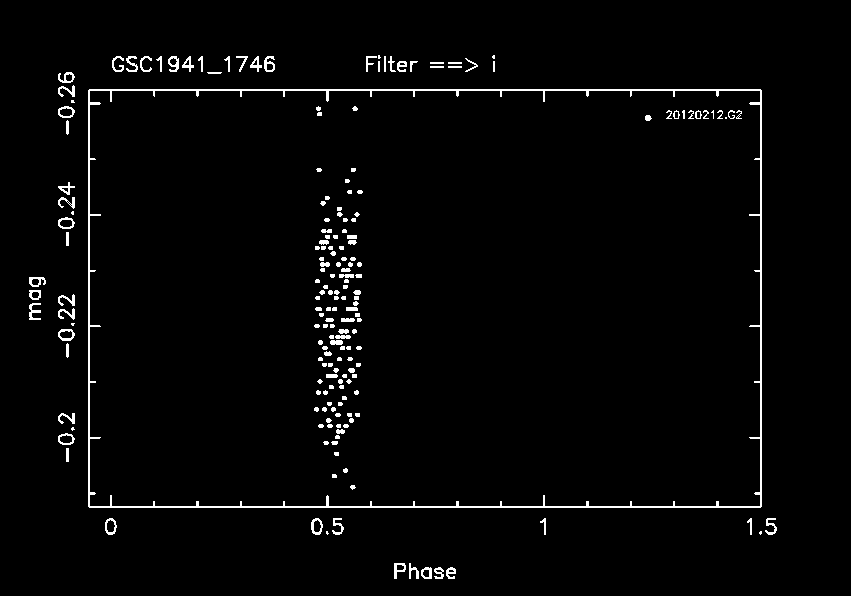
Task: Click the x-axis tick label 0
Action: pyautogui.click(x=110, y=526)
